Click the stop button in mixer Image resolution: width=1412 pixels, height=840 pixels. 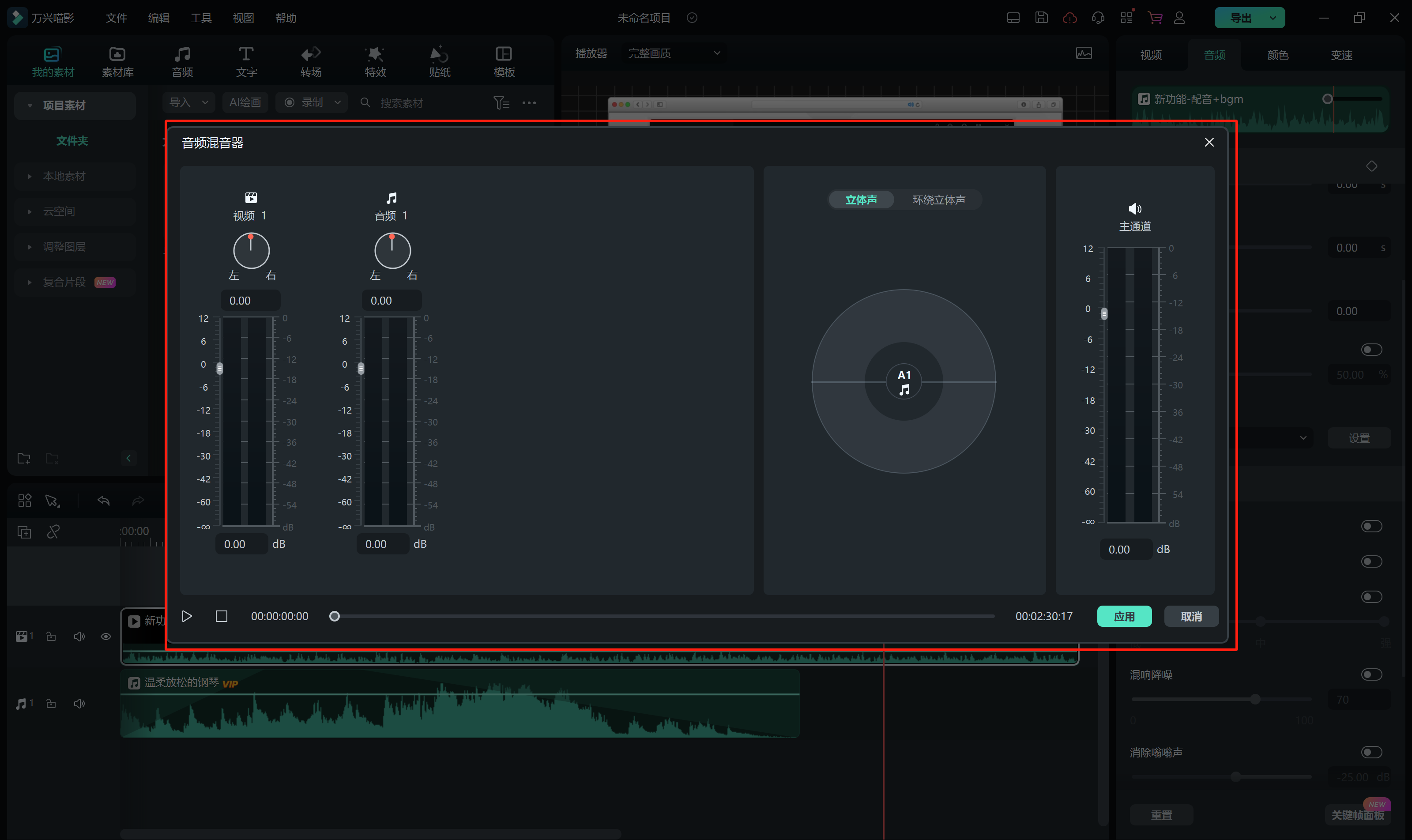coord(221,616)
